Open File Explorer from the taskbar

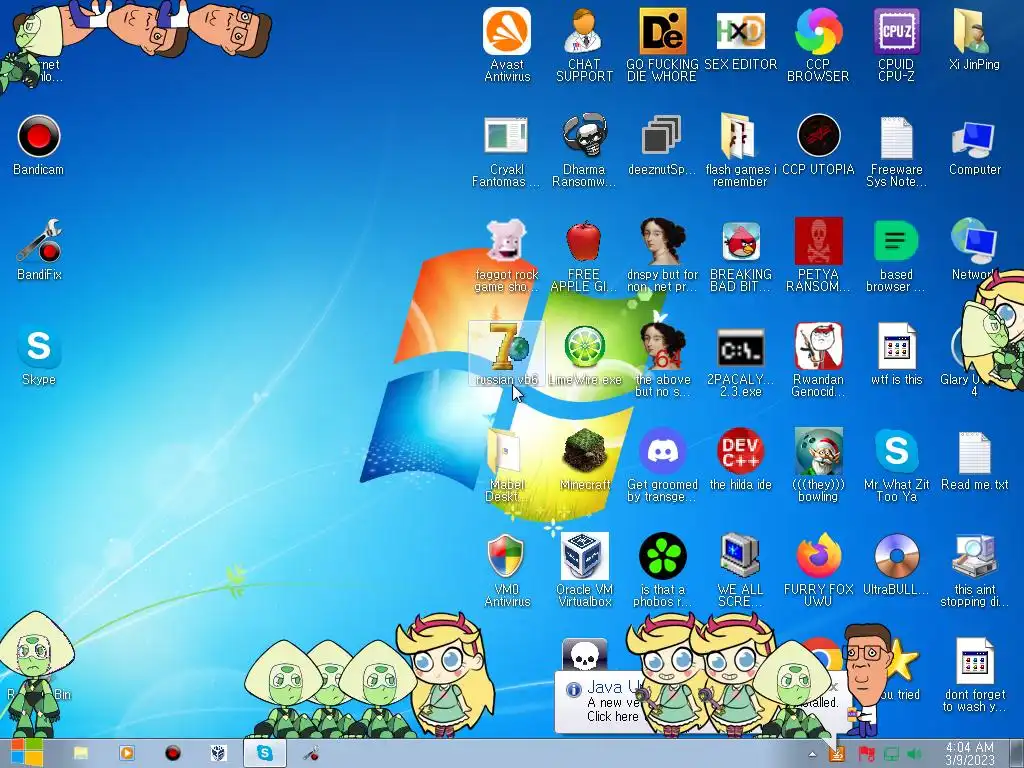point(81,753)
